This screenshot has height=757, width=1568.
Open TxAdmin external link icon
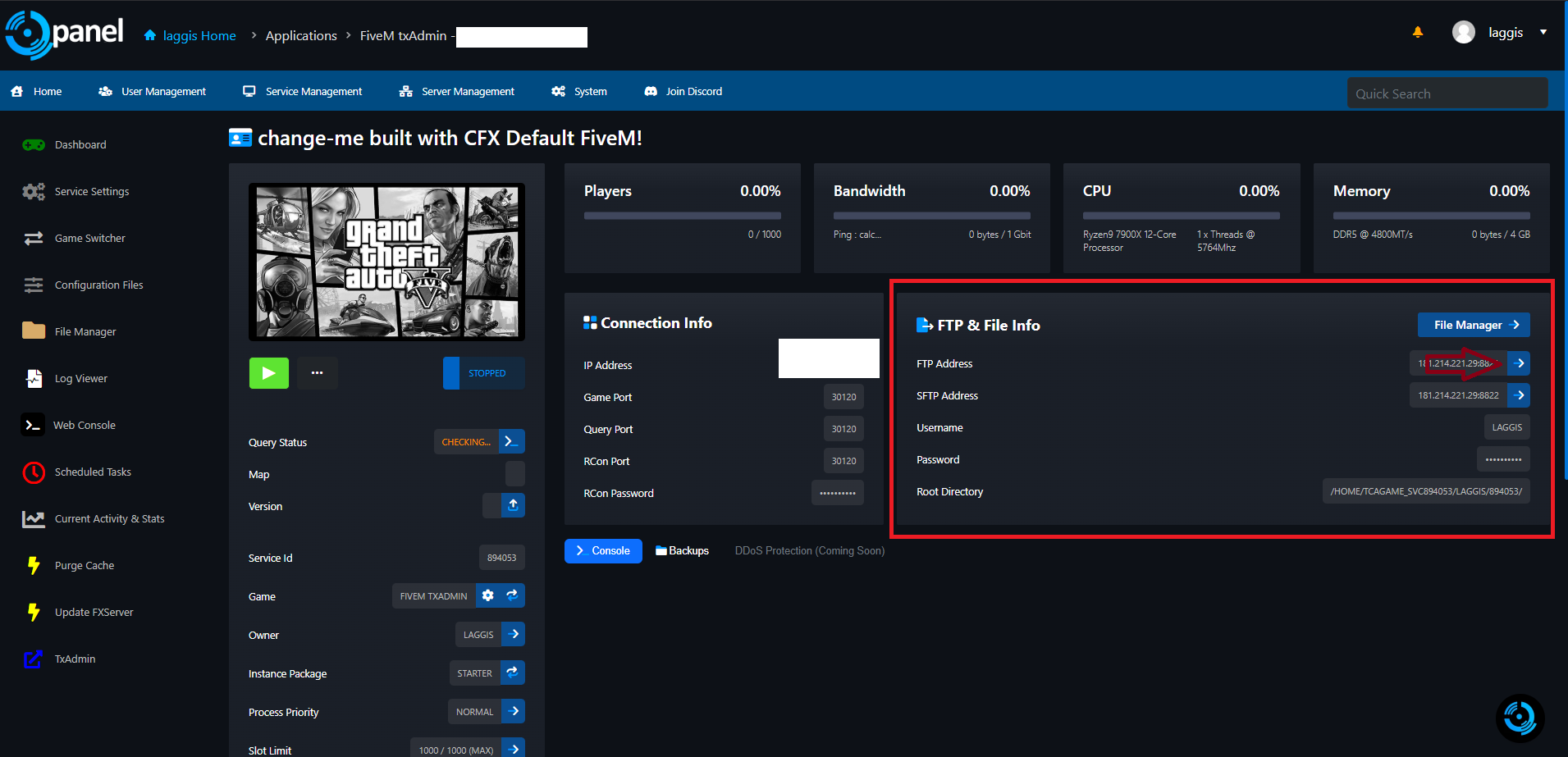[x=33, y=659]
